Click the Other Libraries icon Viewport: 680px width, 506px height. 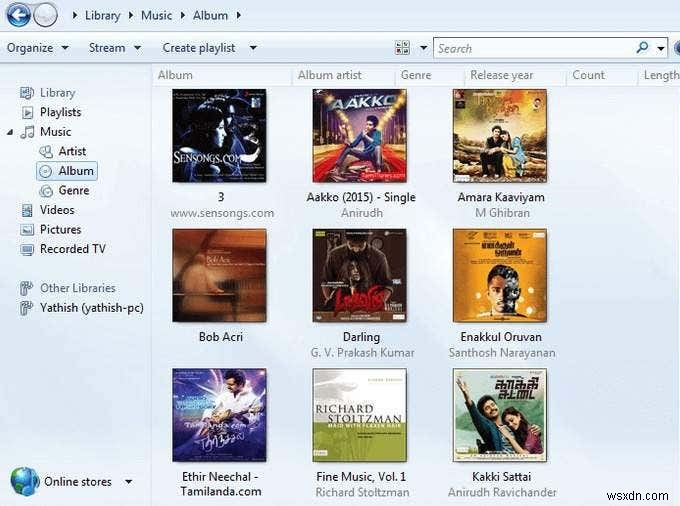26,288
